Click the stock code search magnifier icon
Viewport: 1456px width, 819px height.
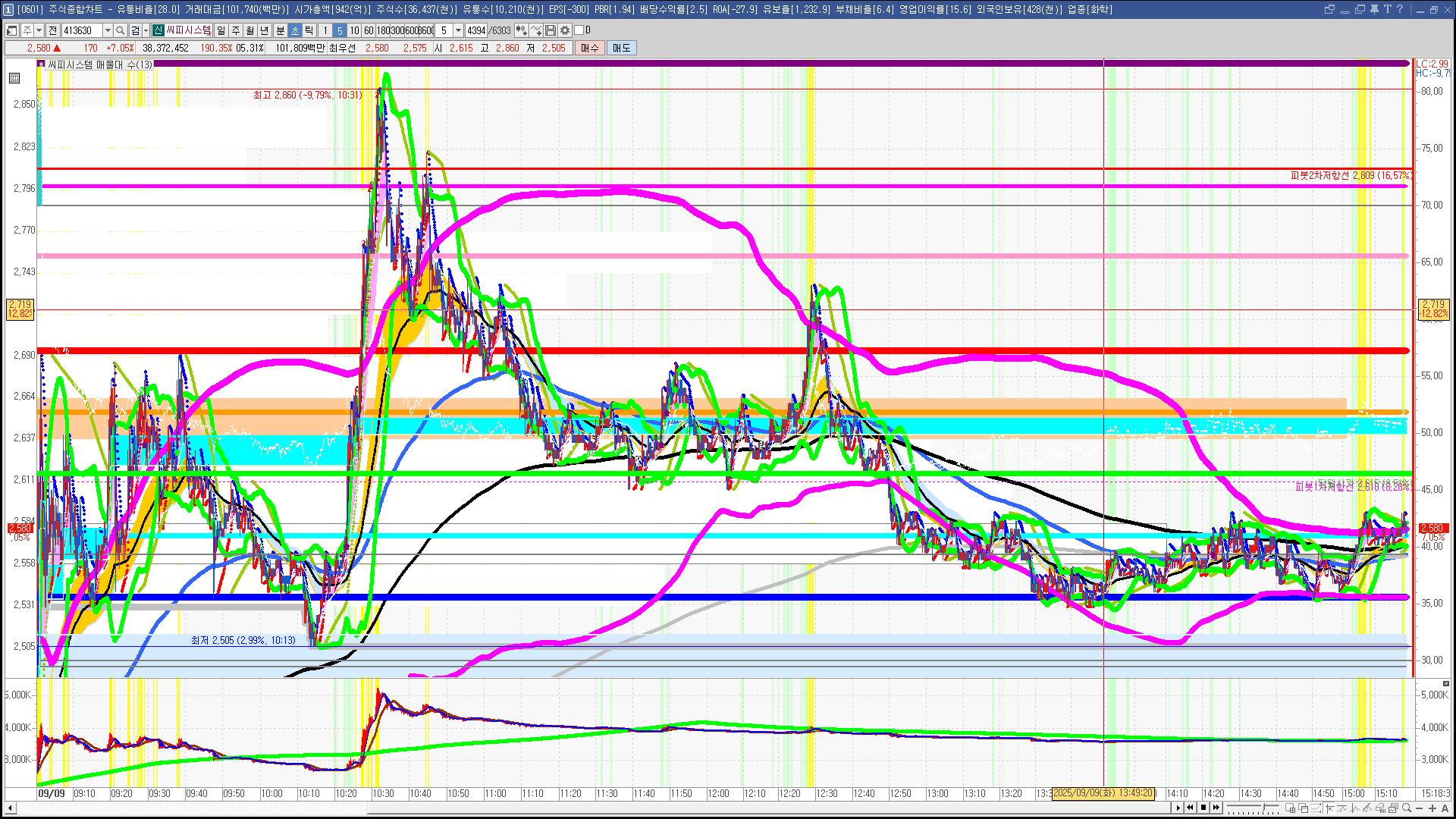pyautogui.click(x=121, y=30)
